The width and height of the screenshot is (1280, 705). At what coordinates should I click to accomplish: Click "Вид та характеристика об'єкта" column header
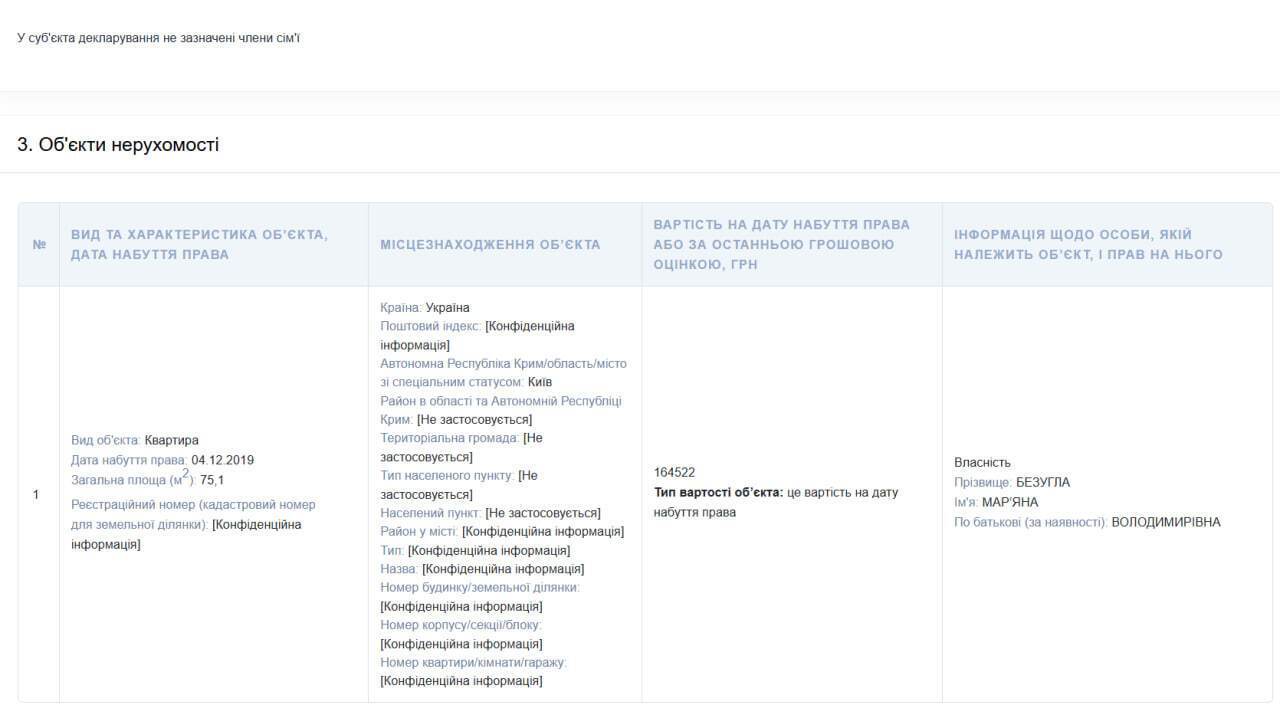point(199,245)
